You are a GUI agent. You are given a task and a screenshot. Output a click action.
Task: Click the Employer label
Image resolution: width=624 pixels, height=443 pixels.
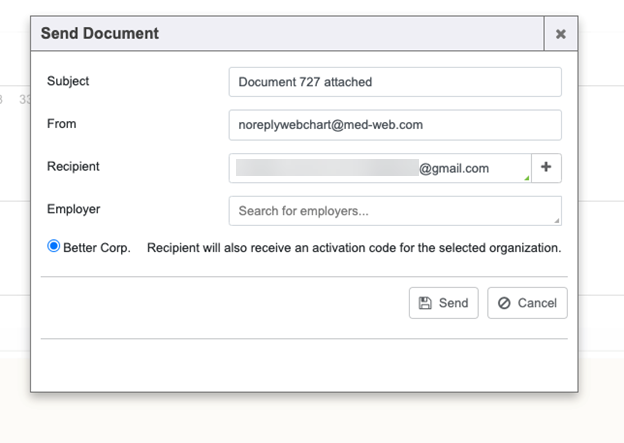coord(73,209)
